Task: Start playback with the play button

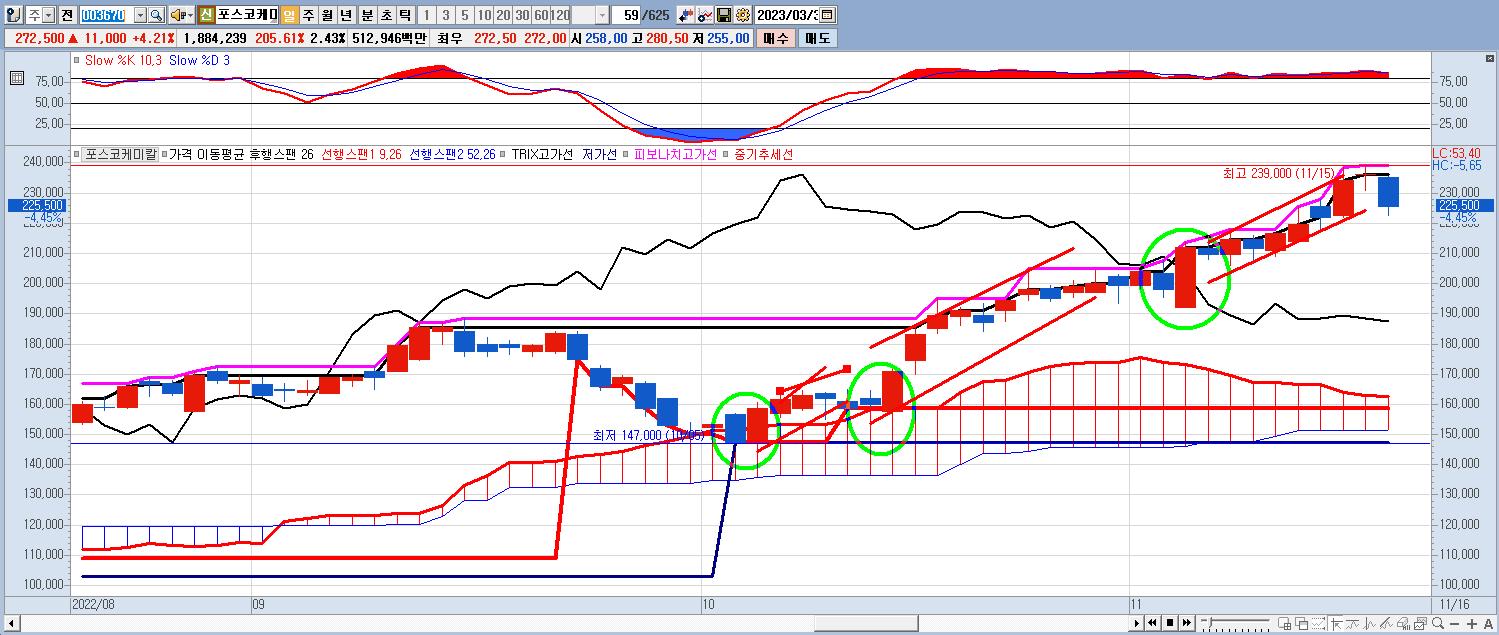Action: (1136, 623)
